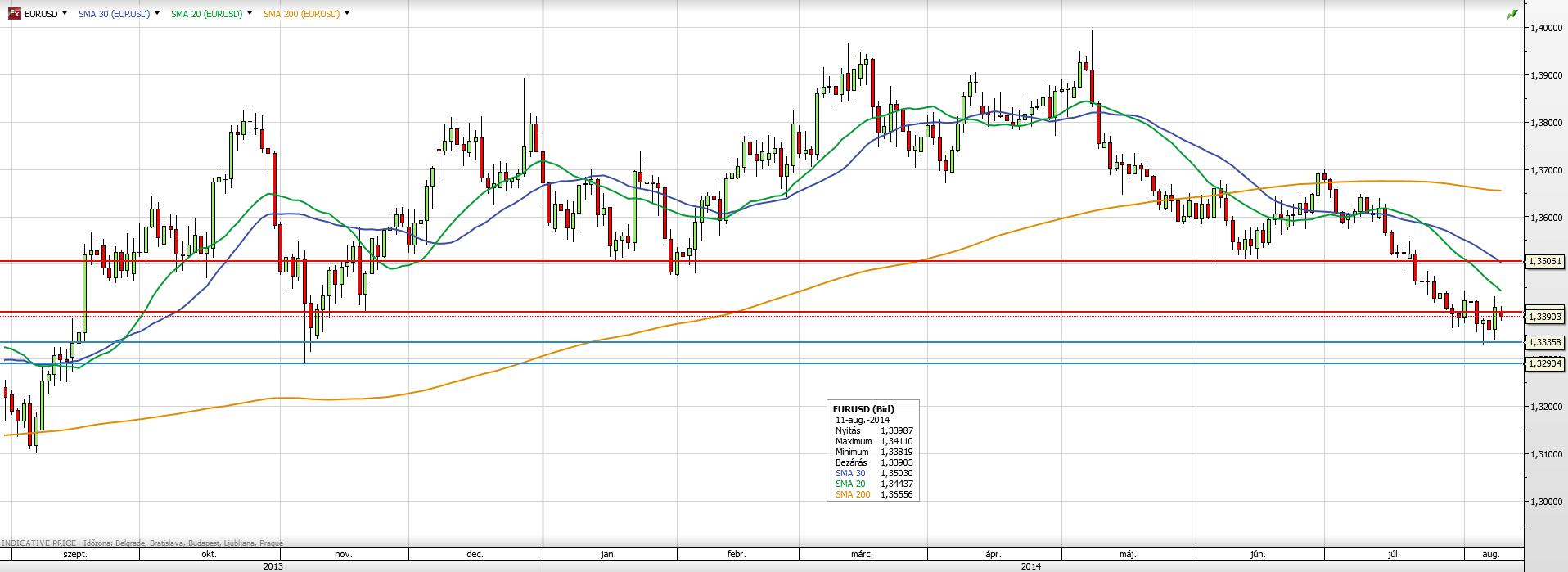Click the SMA 30 1,35030 tooltip row

tap(874, 473)
